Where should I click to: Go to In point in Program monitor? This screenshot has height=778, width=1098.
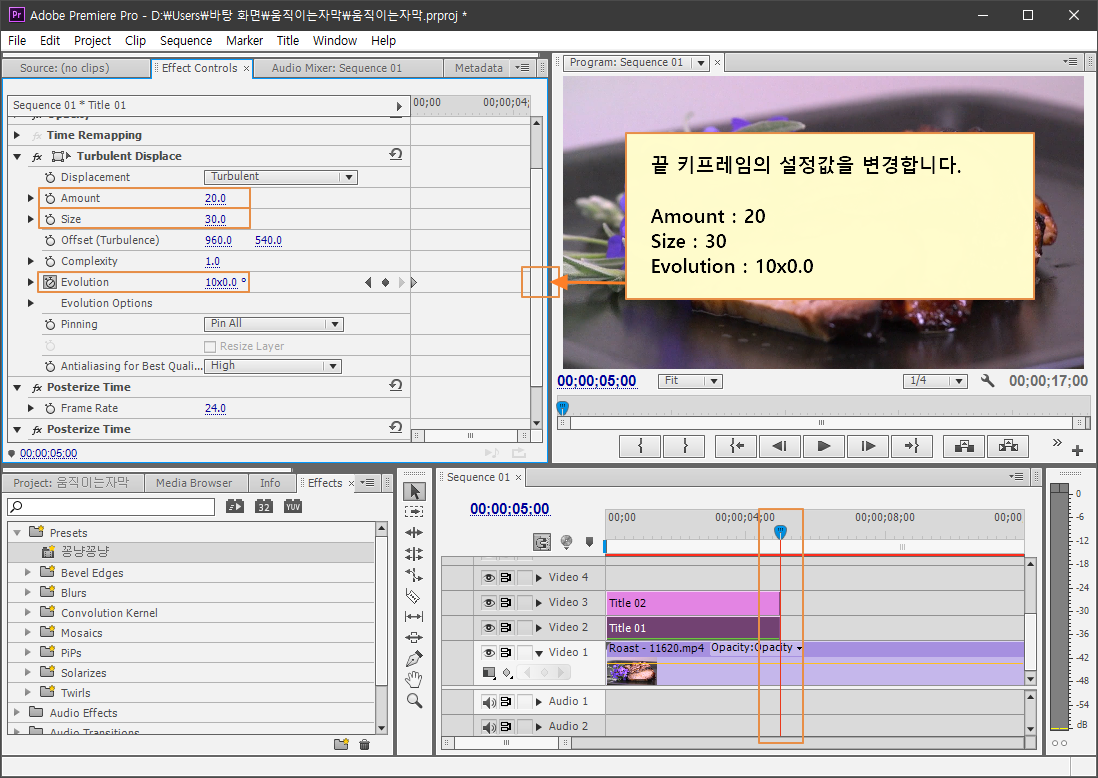point(735,446)
